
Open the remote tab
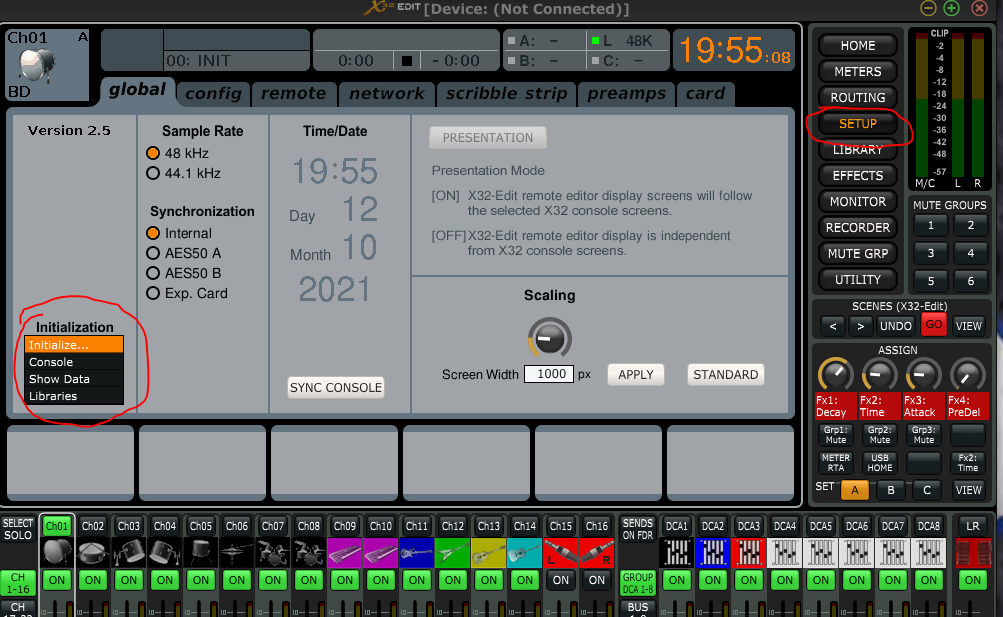294,93
